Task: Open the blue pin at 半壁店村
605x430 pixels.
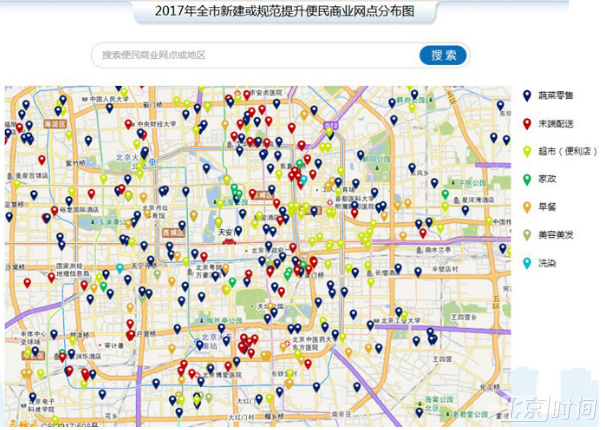Action: [x=422, y=272]
